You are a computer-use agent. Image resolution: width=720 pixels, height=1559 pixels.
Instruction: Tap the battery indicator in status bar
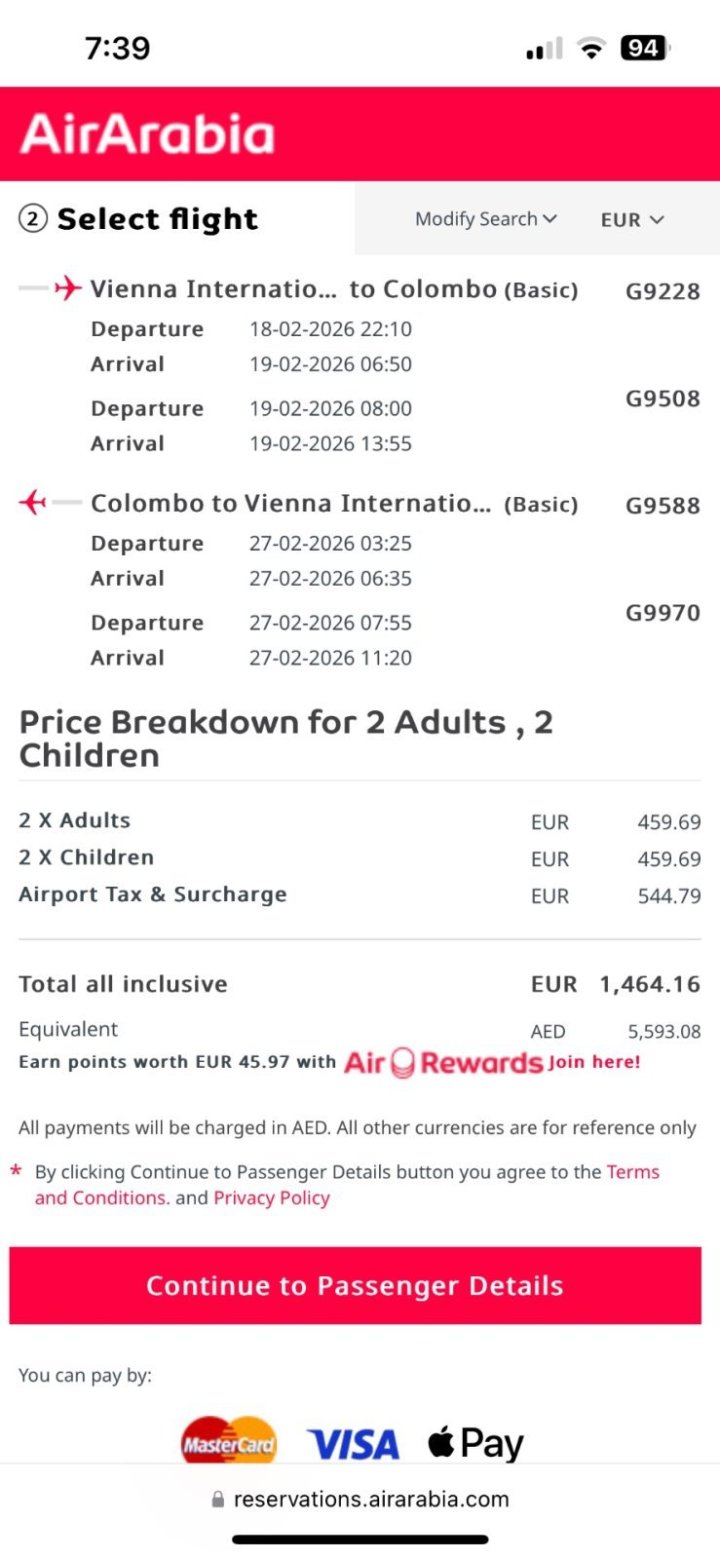pyautogui.click(x=644, y=48)
